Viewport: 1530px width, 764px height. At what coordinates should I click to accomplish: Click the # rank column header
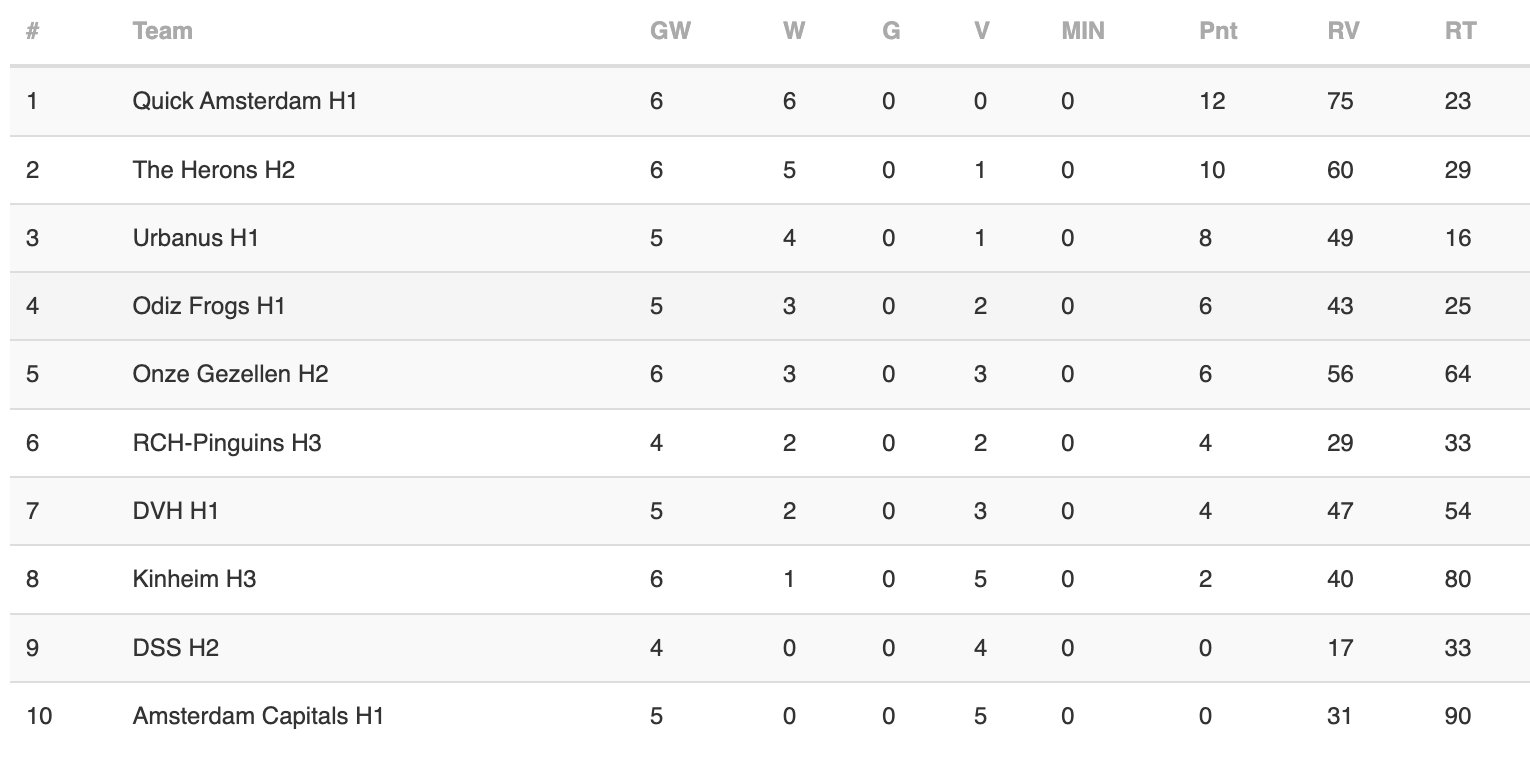[x=33, y=31]
